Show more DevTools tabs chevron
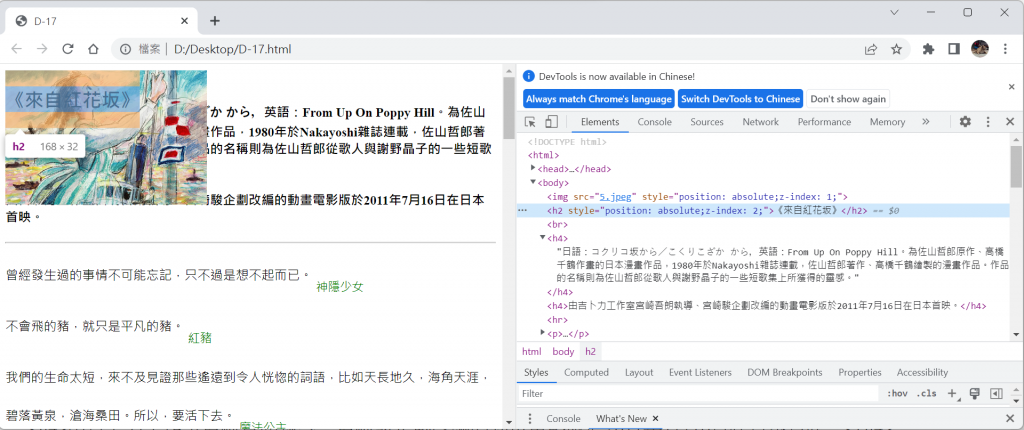1024x430 pixels. [925, 122]
